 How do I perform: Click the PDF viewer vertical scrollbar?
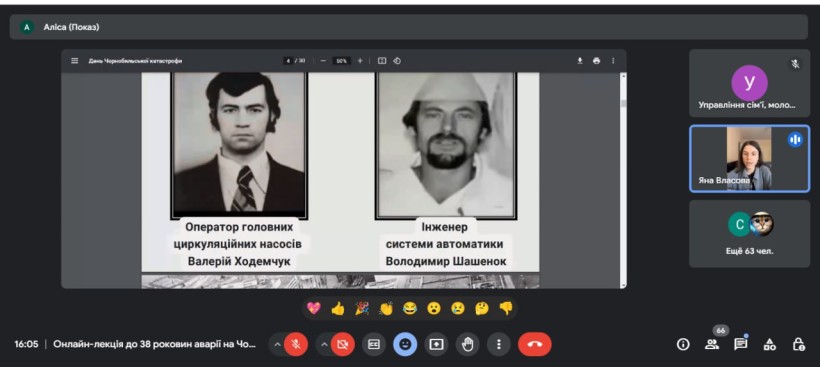coord(622,180)
